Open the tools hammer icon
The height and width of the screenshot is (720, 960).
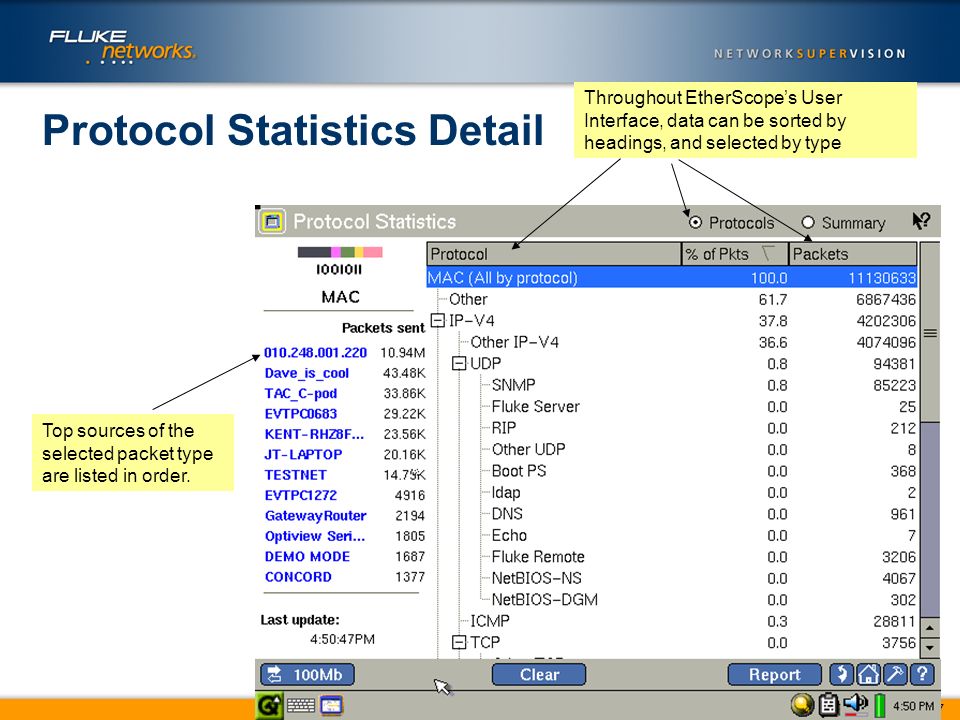click(894, 674)
